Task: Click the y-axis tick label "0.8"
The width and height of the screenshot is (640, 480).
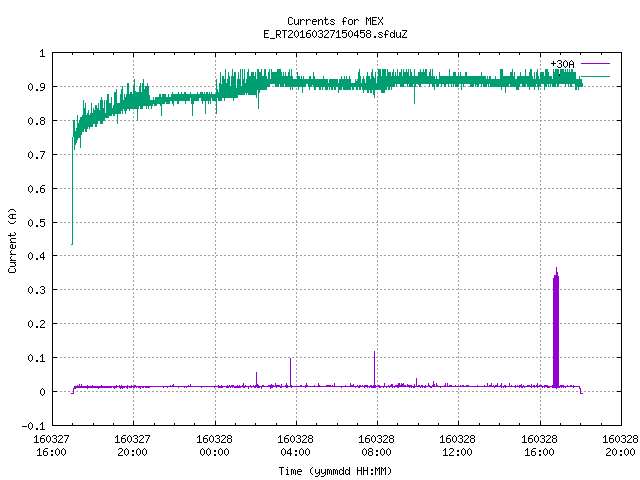Action: [x=36, y=121]
